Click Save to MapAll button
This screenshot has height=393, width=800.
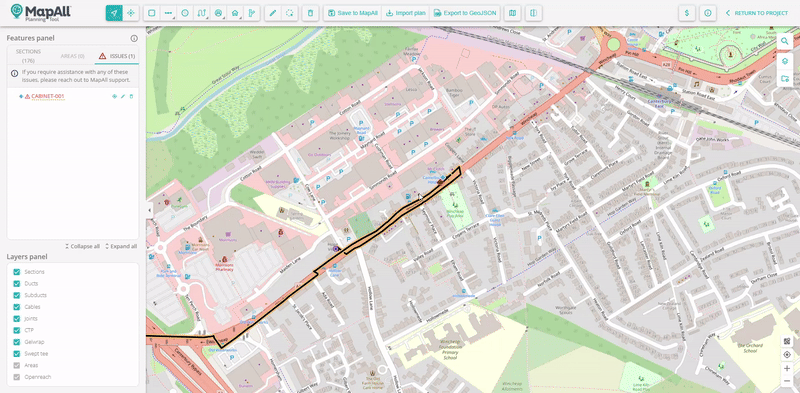pos(353,13)
